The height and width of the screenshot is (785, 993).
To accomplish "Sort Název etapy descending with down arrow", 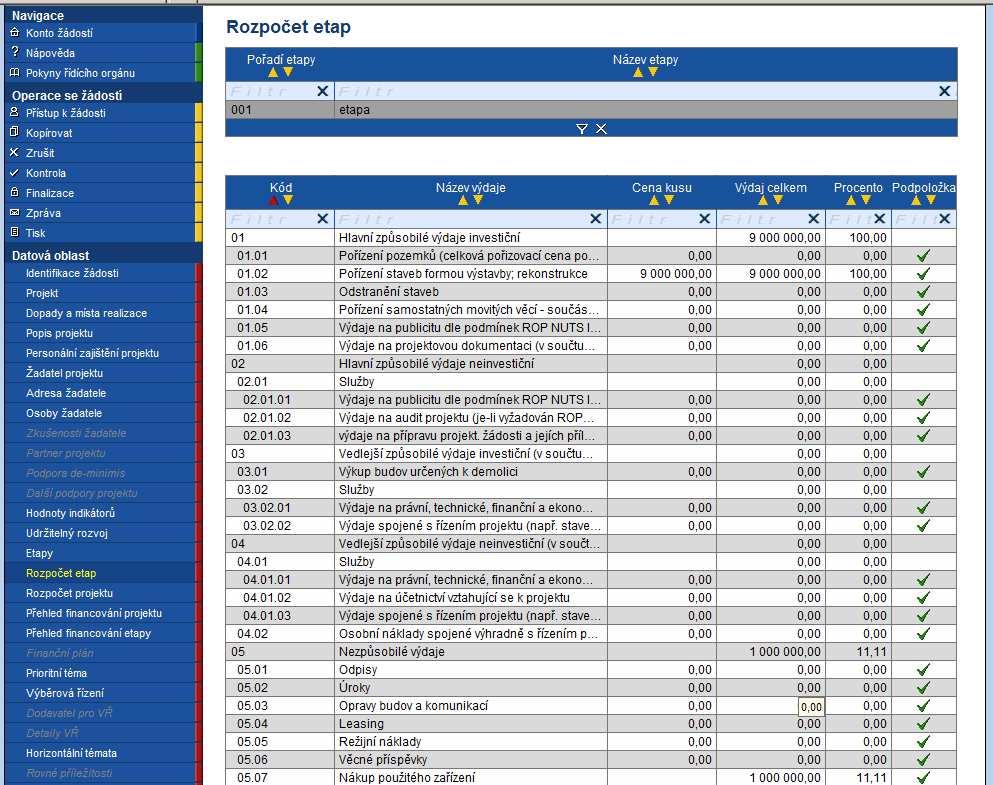I will point(653,72).
